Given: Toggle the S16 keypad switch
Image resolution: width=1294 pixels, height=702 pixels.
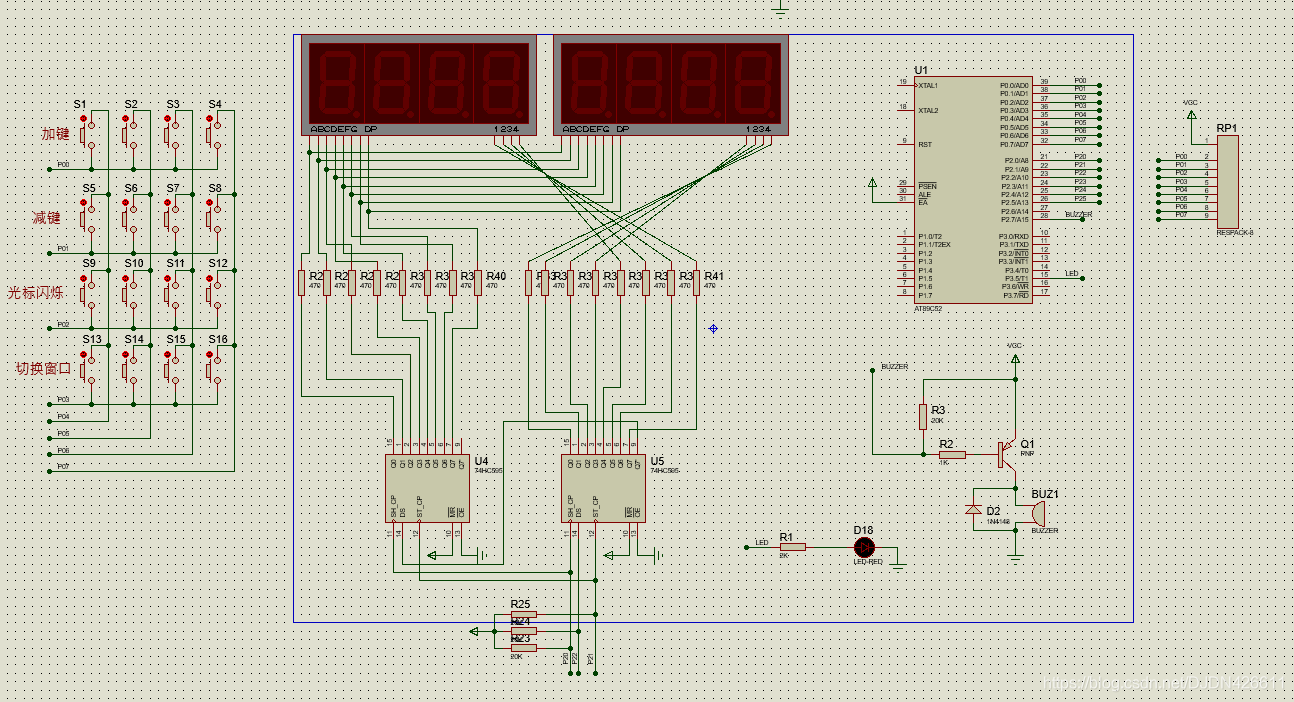Looking at the screenshot, I should 213,368.
